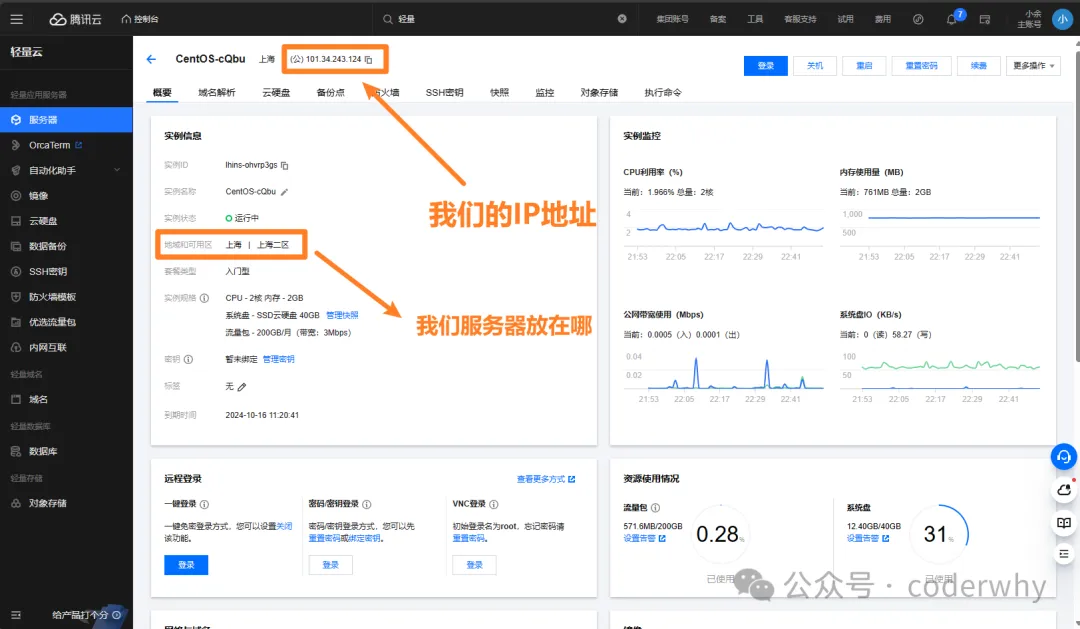Click the 关机 button

pyautogui.click(x=815, y=65)
